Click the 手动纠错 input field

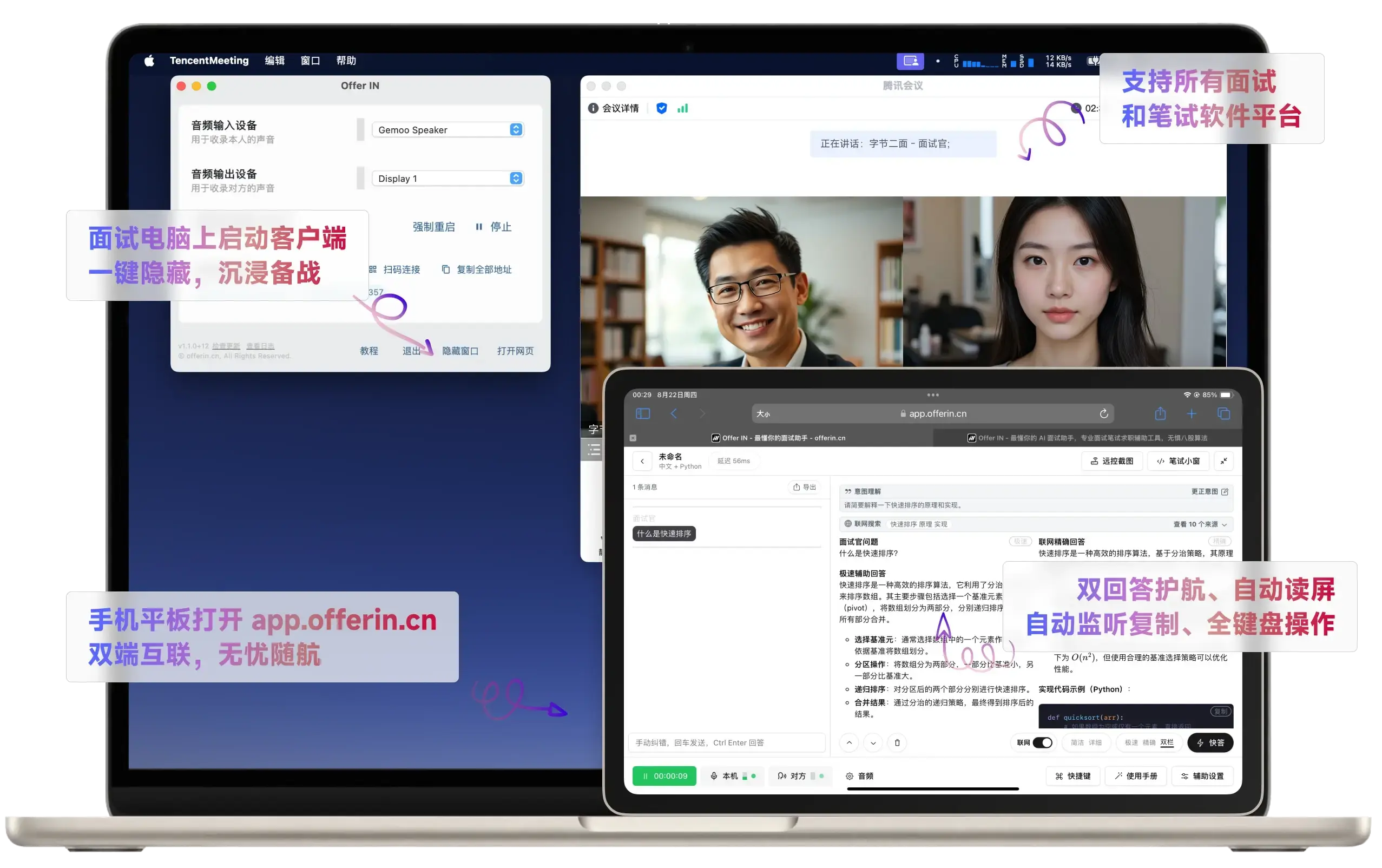coord(727,743)
